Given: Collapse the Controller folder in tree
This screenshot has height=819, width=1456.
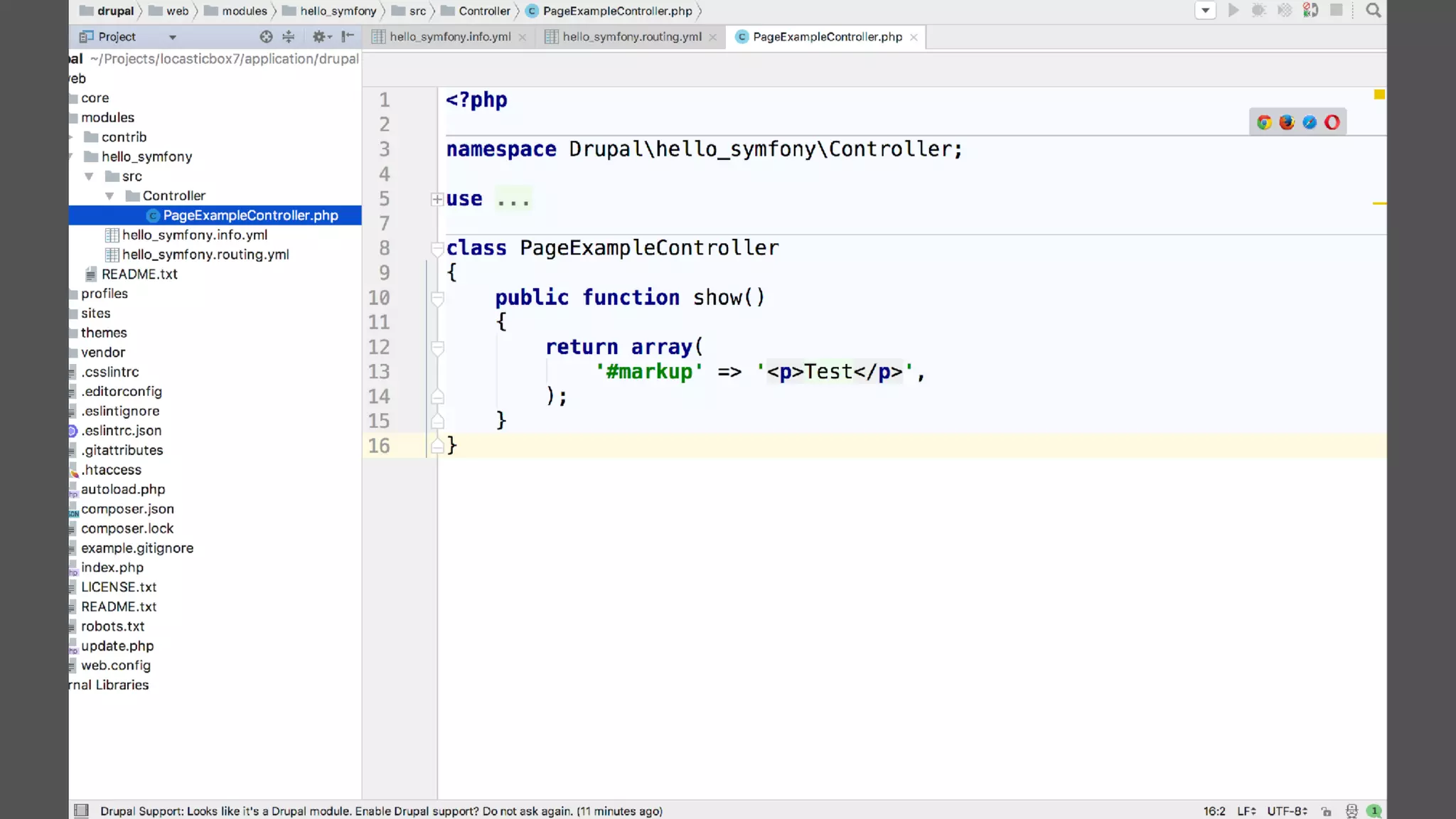Looking at the screenshot, I should click(x=109, y=196).
